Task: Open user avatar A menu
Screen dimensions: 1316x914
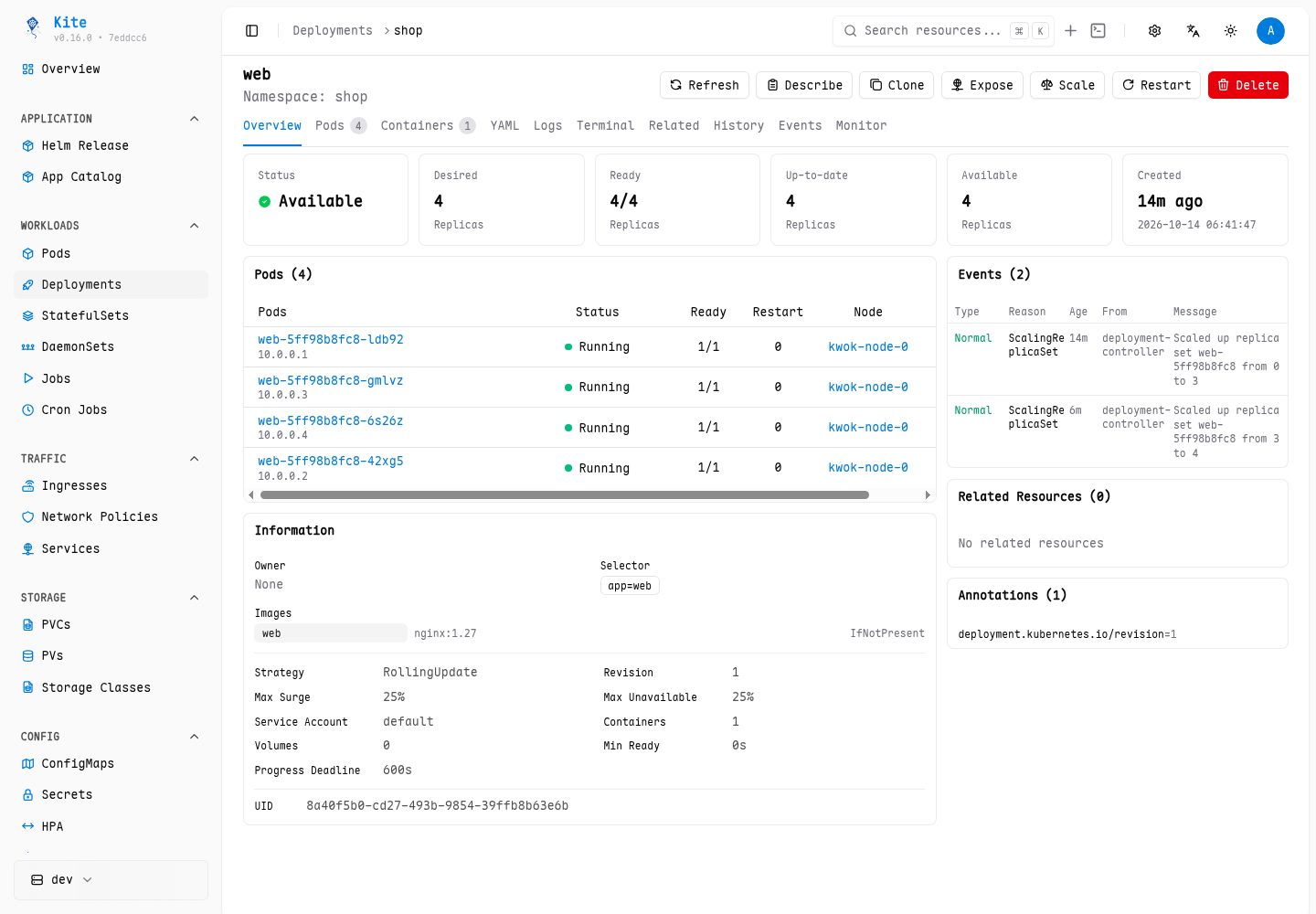Action: pos(1270,31)
